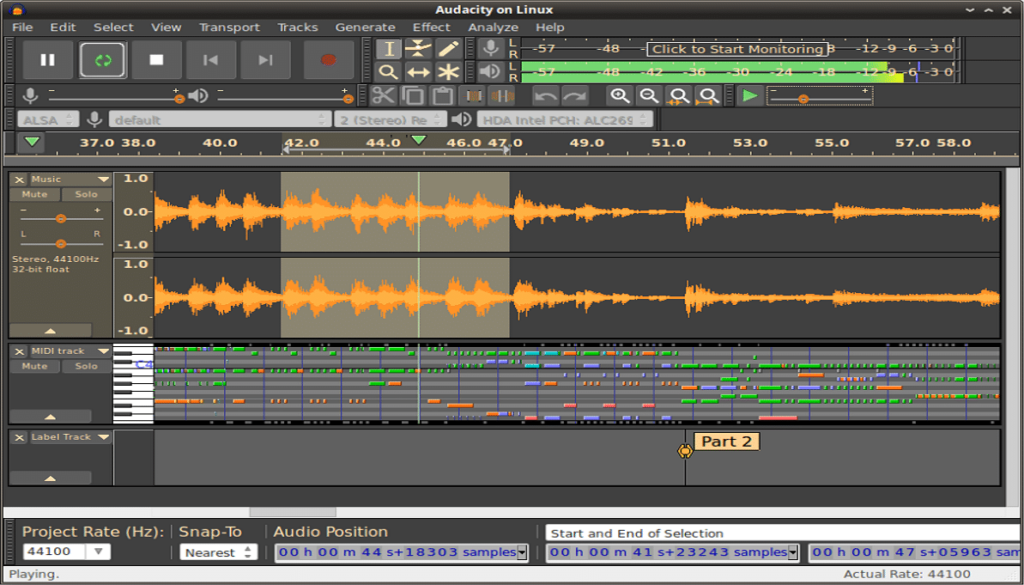
Task: Open the Generate menu
Action: (365, 27)
